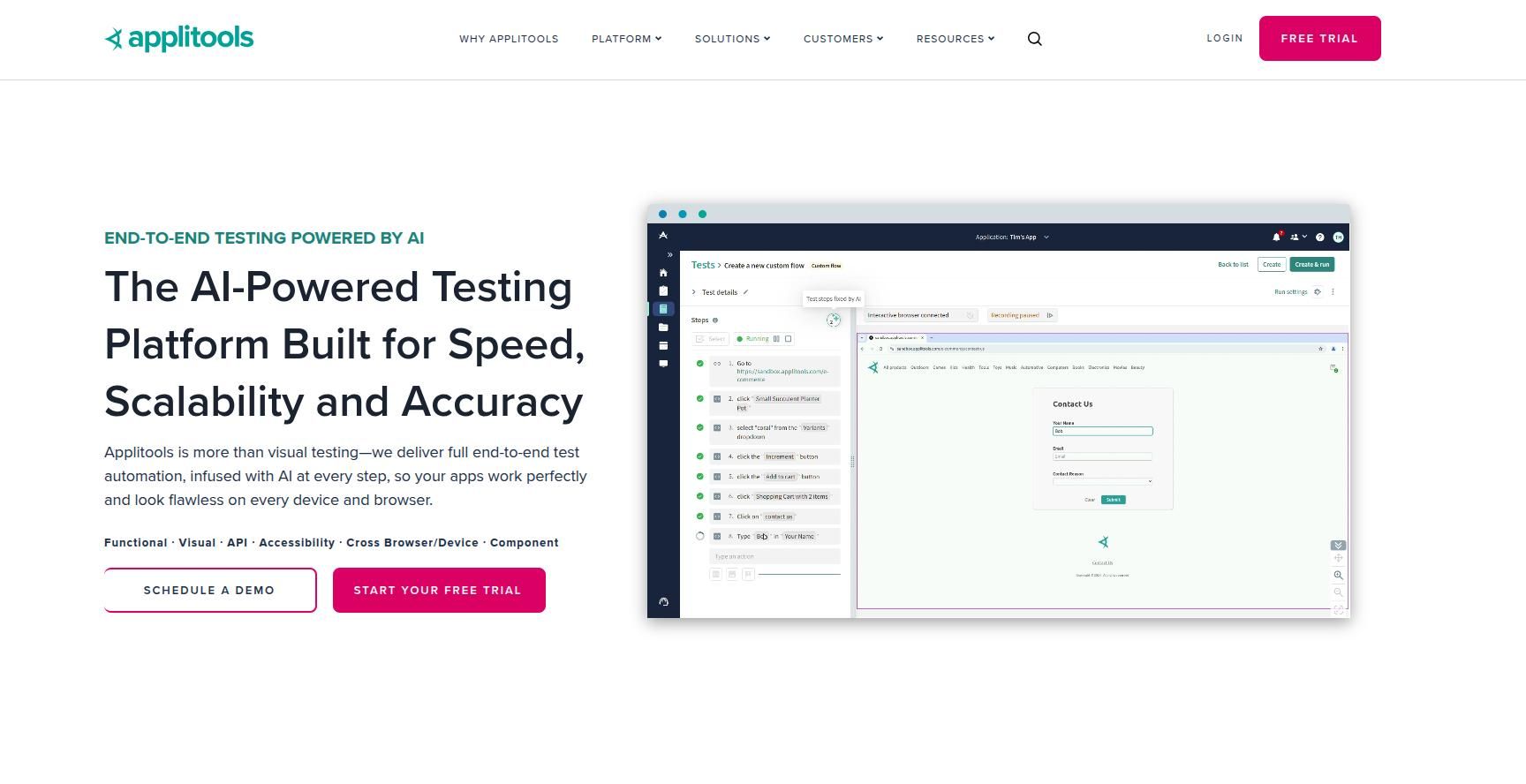Click the AI fixed steps badge icon

833,320
